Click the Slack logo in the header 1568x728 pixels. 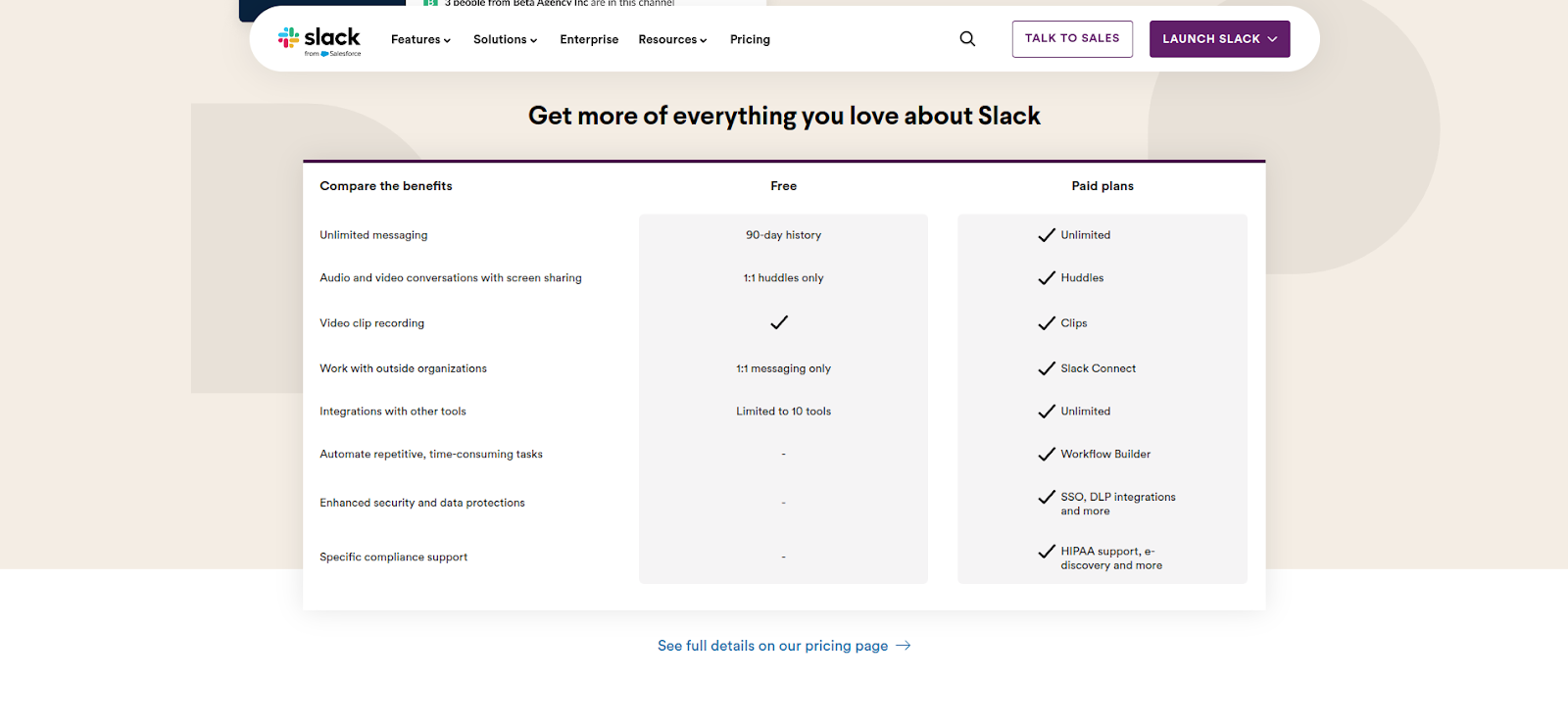(x=319, y=40)
